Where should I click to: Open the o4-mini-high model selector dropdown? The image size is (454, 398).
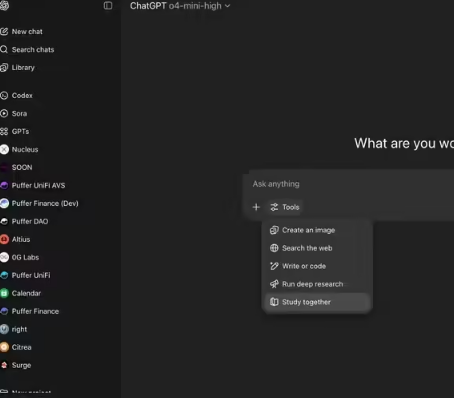click(x=180, y=6)
